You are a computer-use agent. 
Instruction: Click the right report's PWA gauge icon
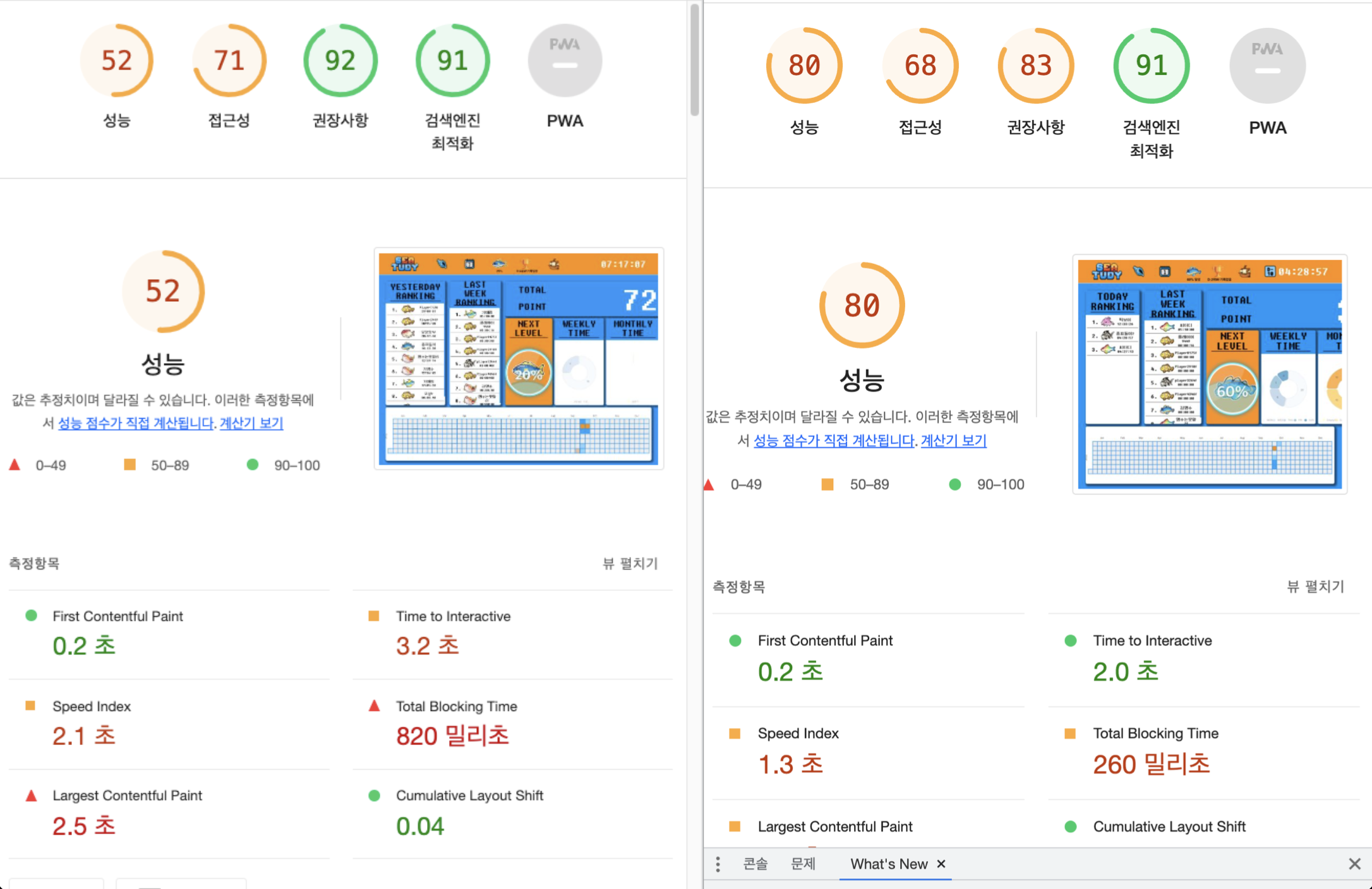coord(1267,66)
